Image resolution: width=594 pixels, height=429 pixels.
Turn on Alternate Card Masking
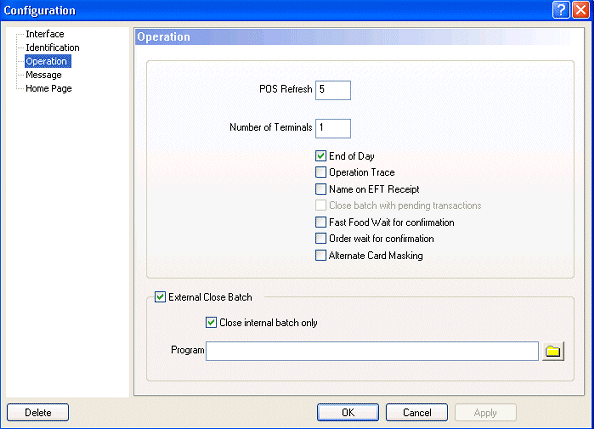point(320,255)
